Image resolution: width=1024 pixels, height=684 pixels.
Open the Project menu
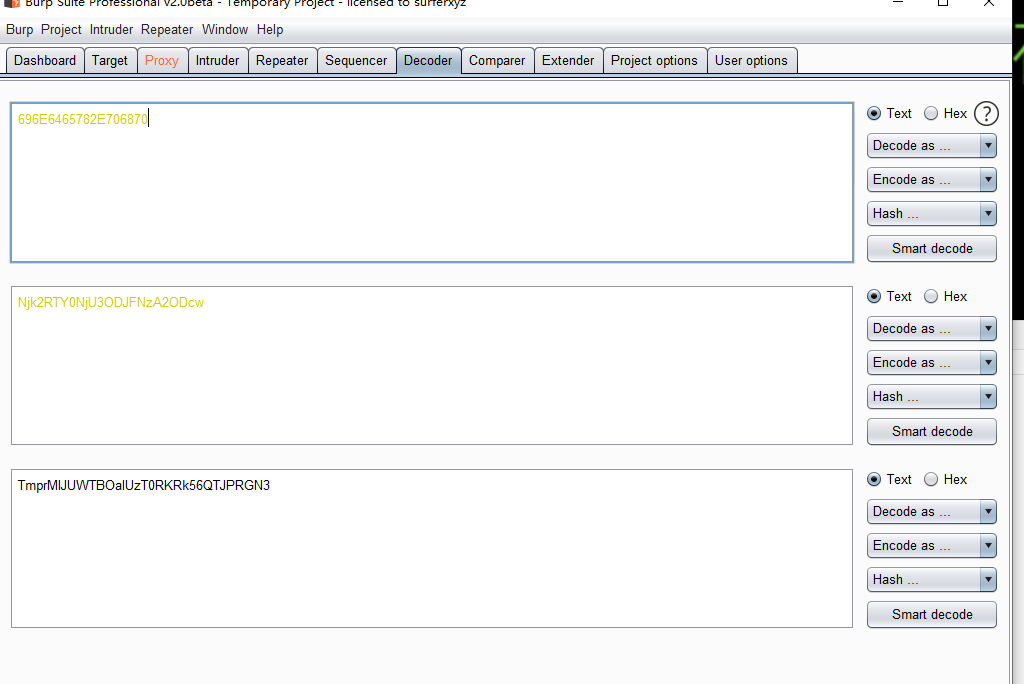[x=61, y=29]
